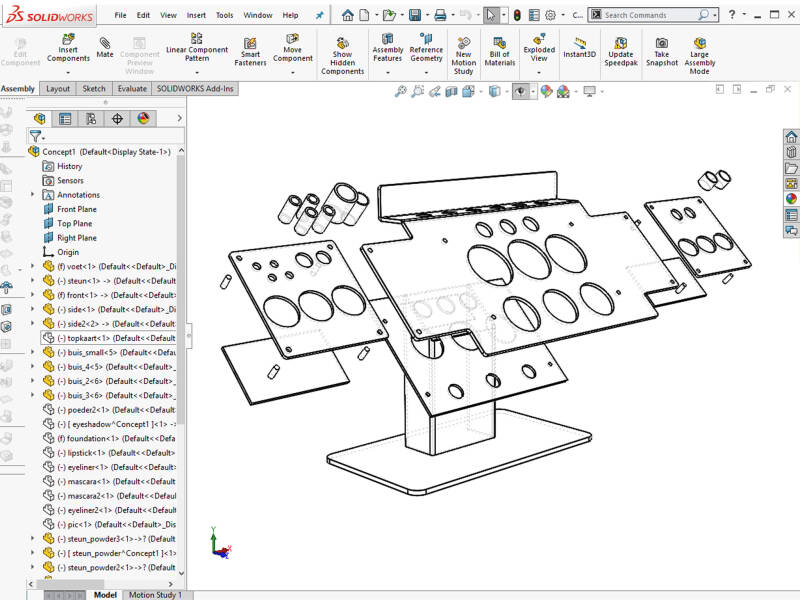This screenshot has width=800, height=600.
Task: Open the ConfigurationManager tab icon
Action: click(91, 118)
